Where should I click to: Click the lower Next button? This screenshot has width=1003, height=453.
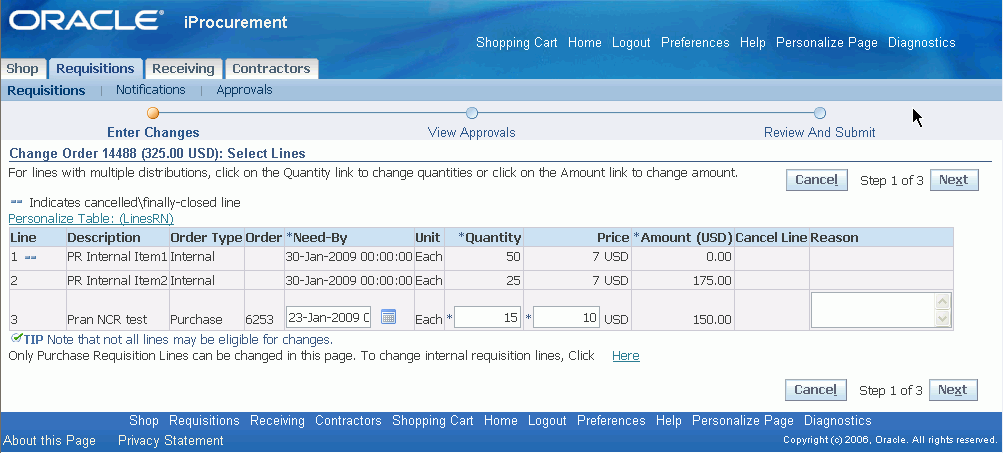pyautogui.click(x=953, y=390)
